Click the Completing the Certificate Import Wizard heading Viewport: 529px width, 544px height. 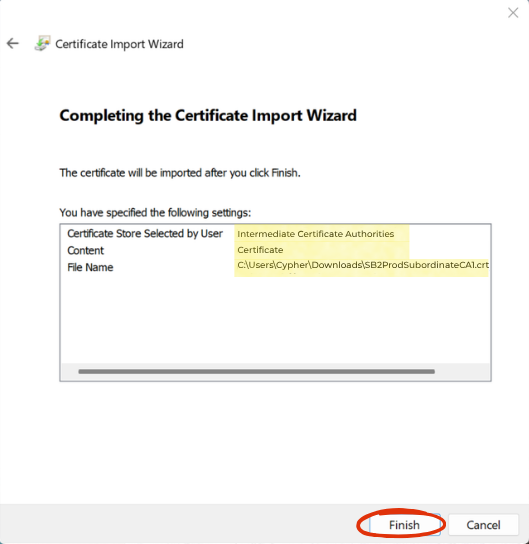[208, 116]
